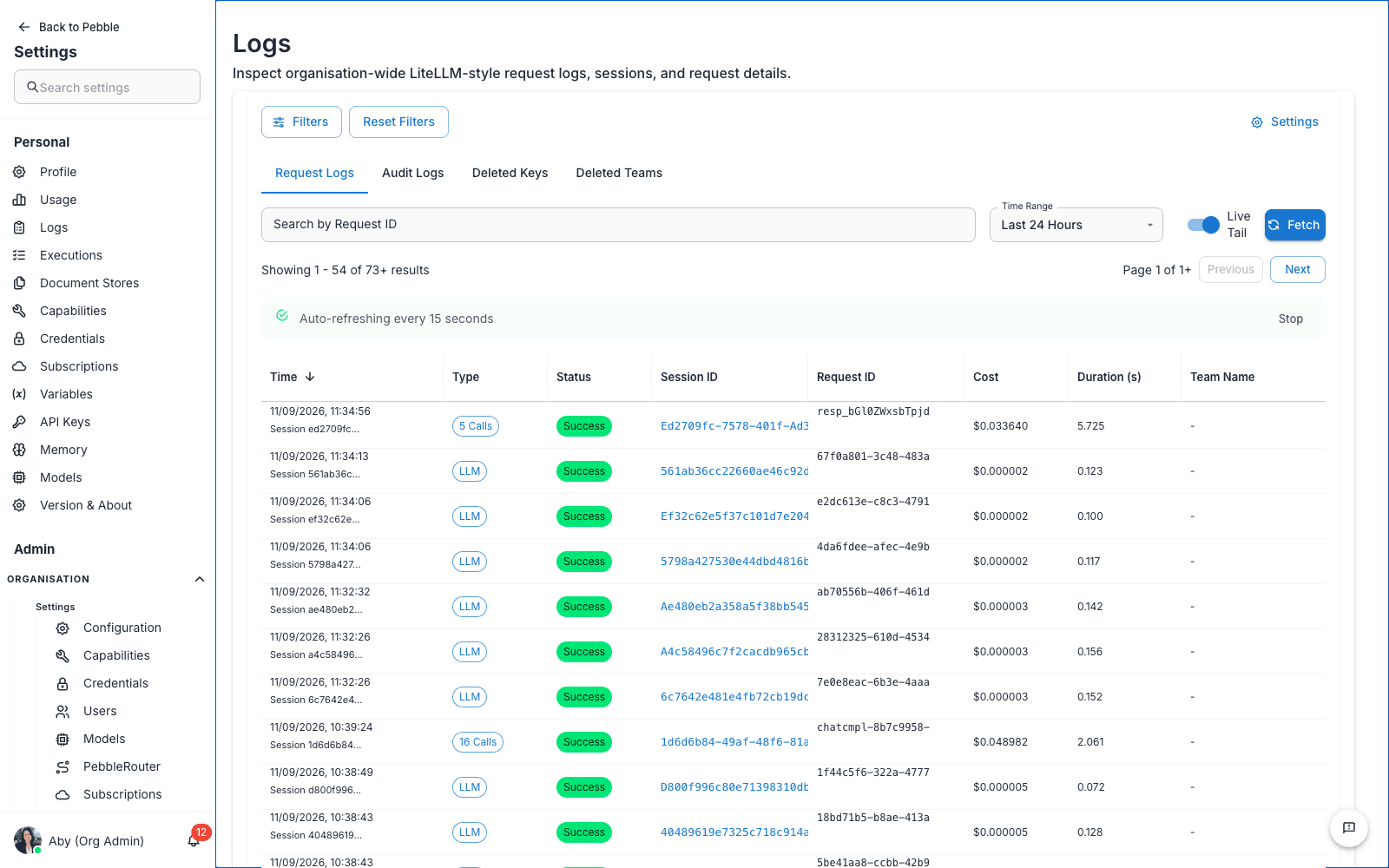The image size is (1389, 868).
Task: Switch to the Audit Logs tab
Action: 413,173
